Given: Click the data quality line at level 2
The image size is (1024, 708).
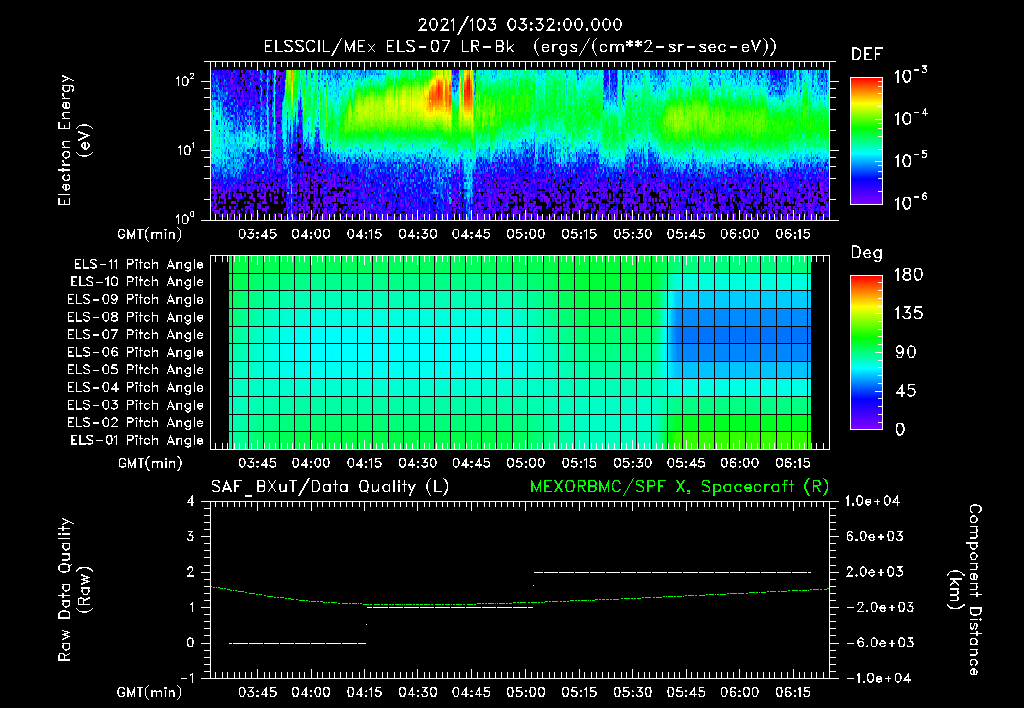Looking at the screenshot, I should (673, 572).
